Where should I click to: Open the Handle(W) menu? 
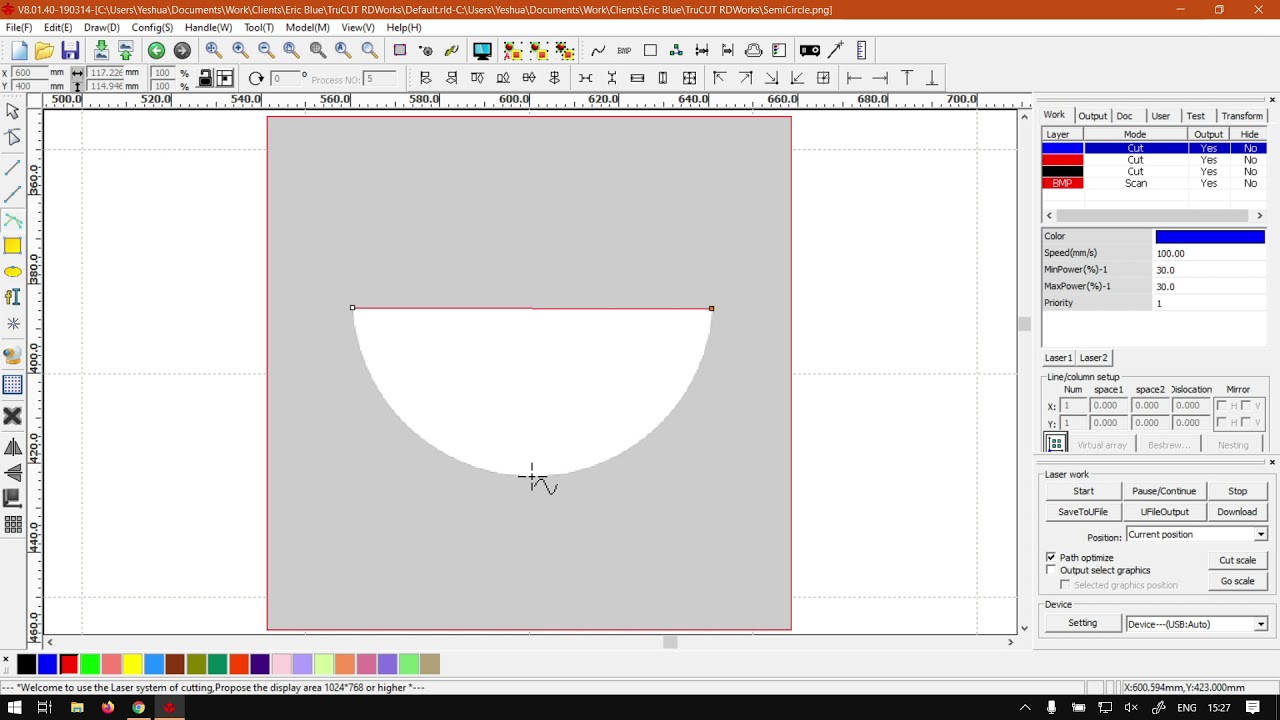tap(208, 27)
